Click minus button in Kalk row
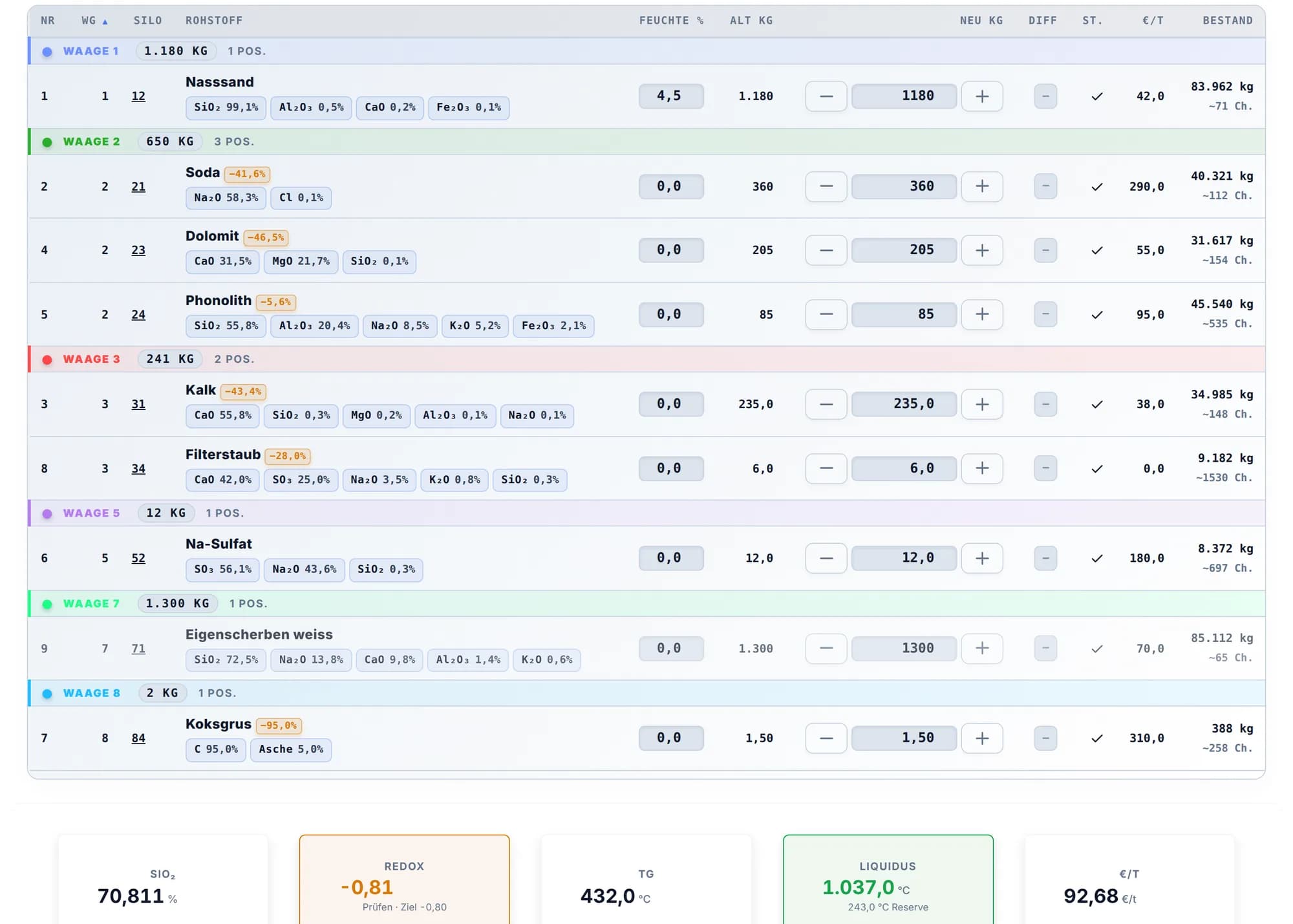 pyautogui.click(x=826, y=404)
